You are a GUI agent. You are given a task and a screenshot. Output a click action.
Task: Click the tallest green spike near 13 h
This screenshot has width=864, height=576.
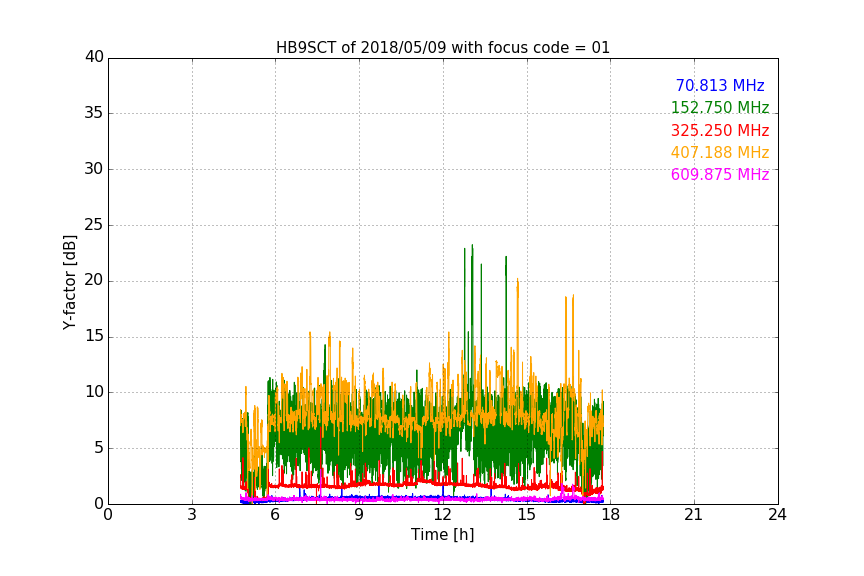pos(472,298)
